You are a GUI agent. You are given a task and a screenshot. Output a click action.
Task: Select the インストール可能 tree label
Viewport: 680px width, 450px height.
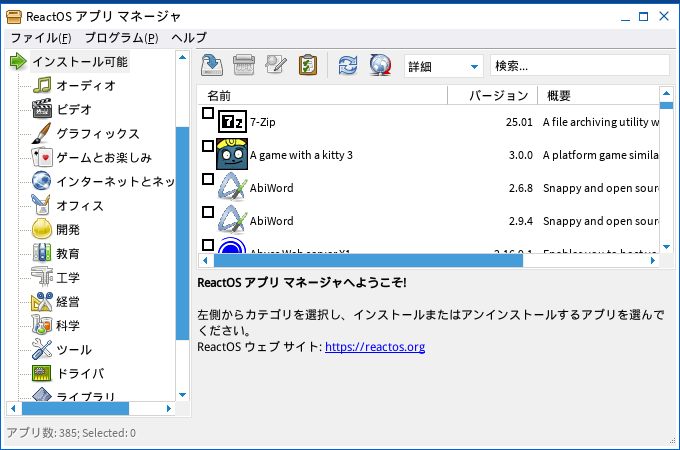tap(80, 62)
